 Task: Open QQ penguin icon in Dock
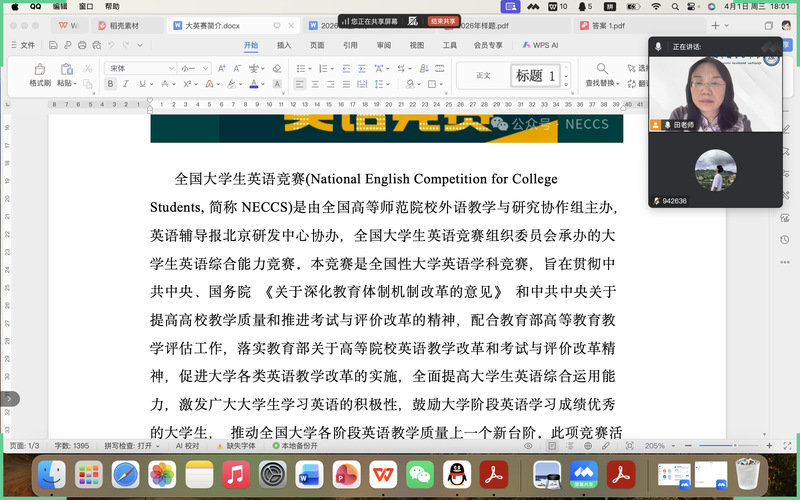pyautogui.click(x=457, y=475)
